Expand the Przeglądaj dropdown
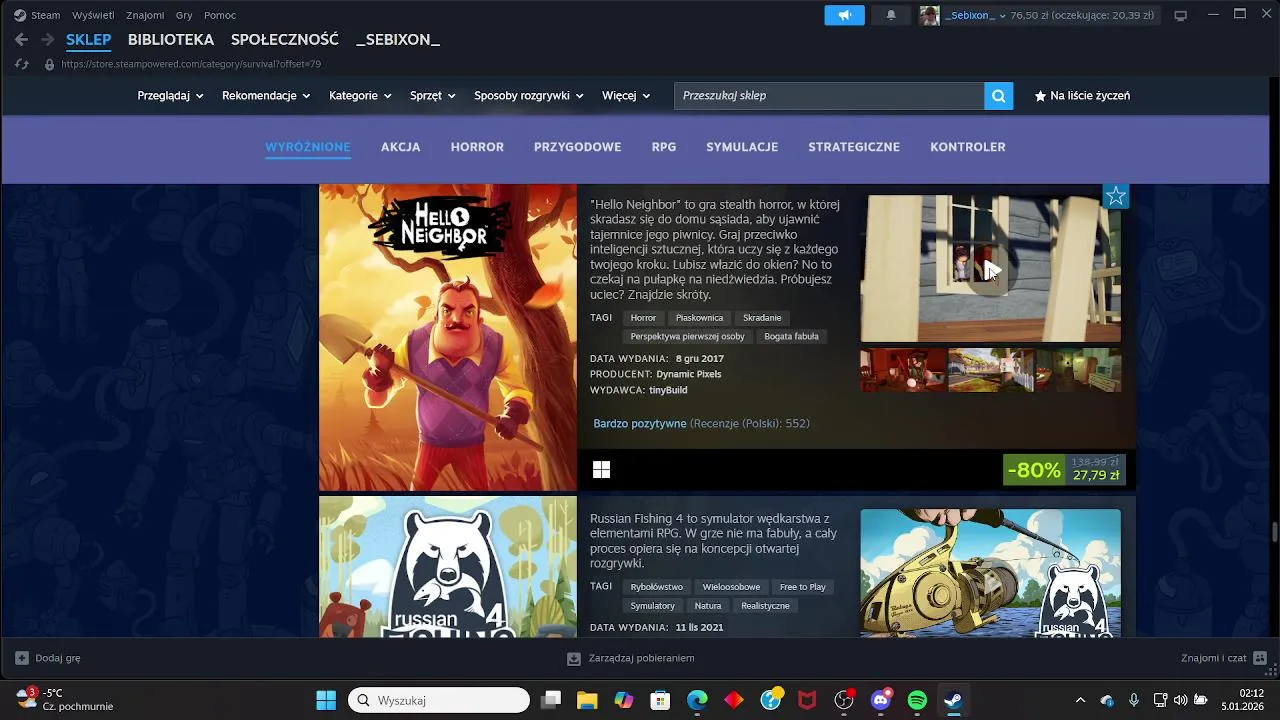 [x=170, y=96]
